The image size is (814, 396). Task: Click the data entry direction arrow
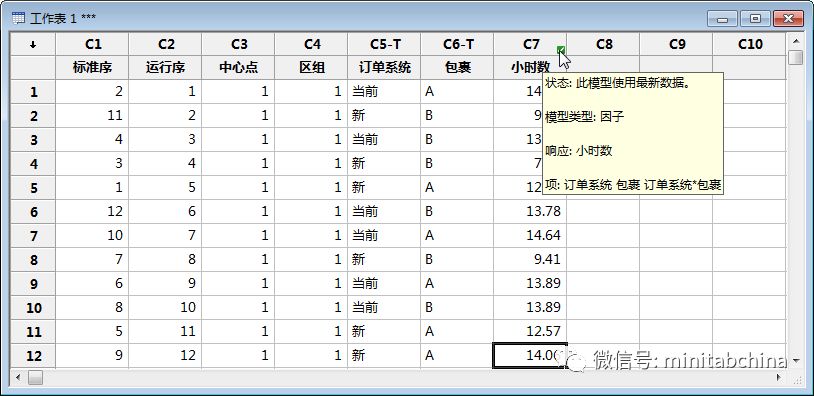point(33,45)
